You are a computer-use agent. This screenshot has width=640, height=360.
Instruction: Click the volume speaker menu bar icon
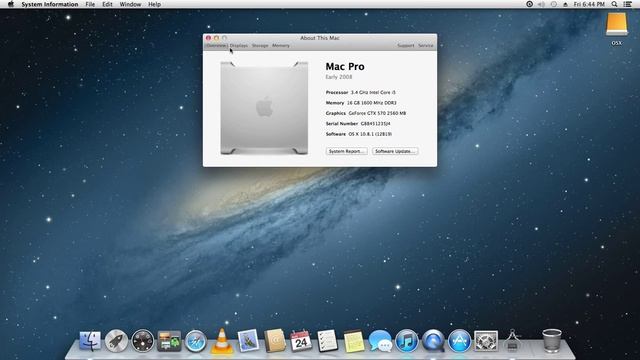(x=542, y=4)
